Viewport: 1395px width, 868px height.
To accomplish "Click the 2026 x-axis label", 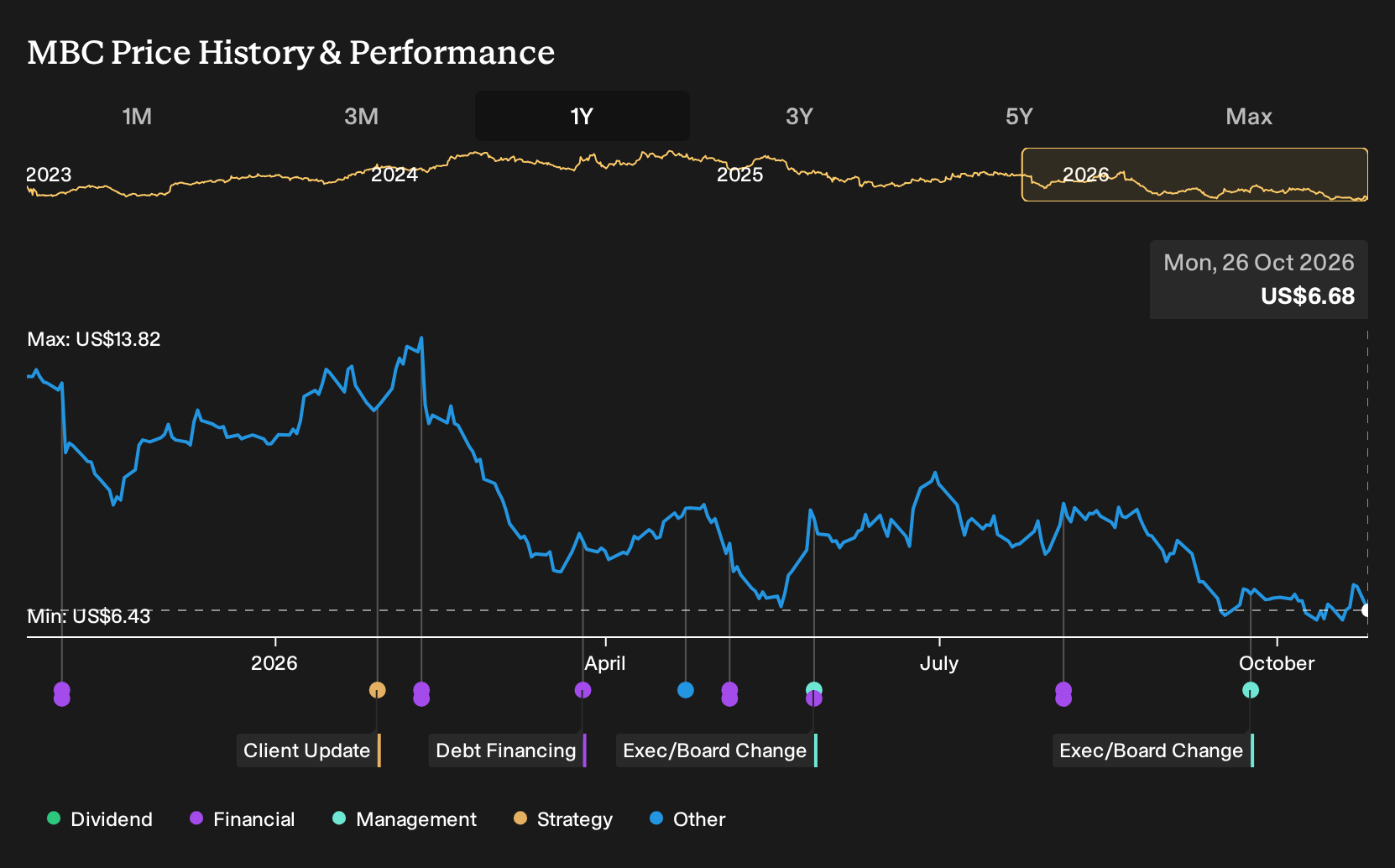I will tap(274, 663).
